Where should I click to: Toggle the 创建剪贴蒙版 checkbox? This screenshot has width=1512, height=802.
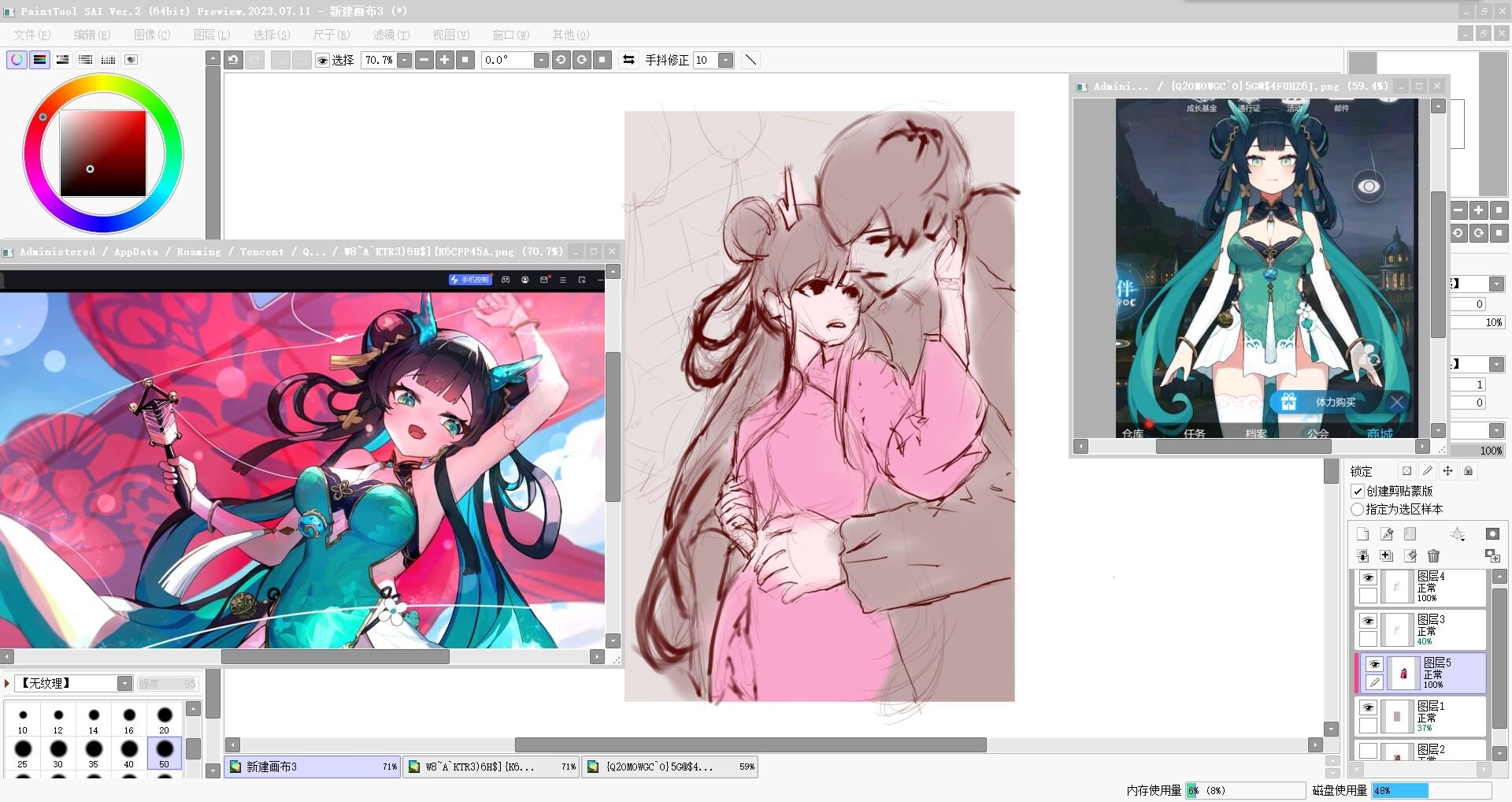[x=1358, y=491]
